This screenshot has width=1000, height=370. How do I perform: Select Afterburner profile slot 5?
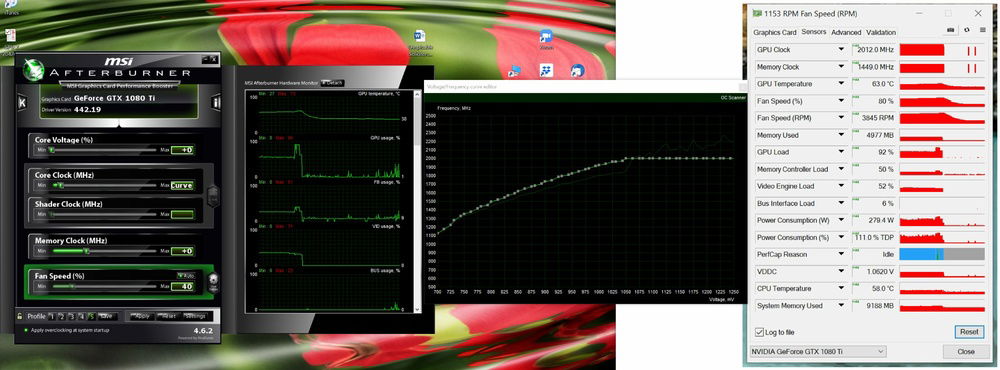point(91,316)
